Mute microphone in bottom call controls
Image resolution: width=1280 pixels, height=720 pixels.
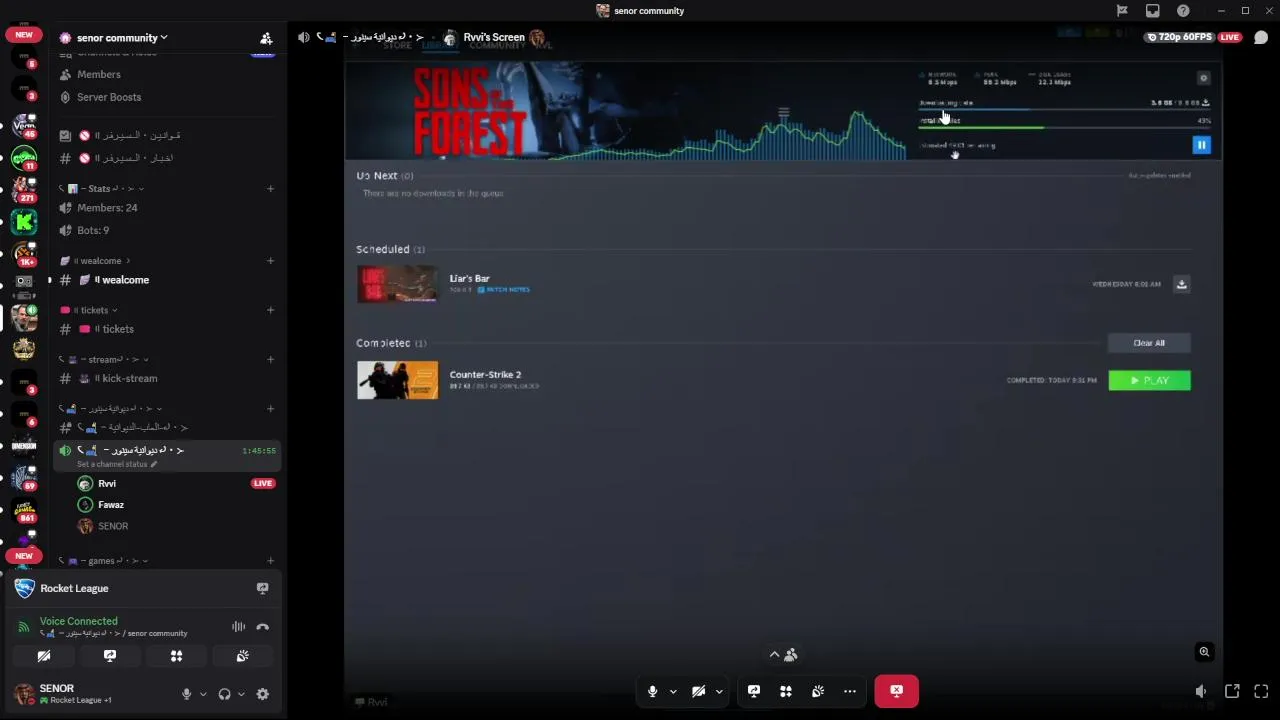652,691
